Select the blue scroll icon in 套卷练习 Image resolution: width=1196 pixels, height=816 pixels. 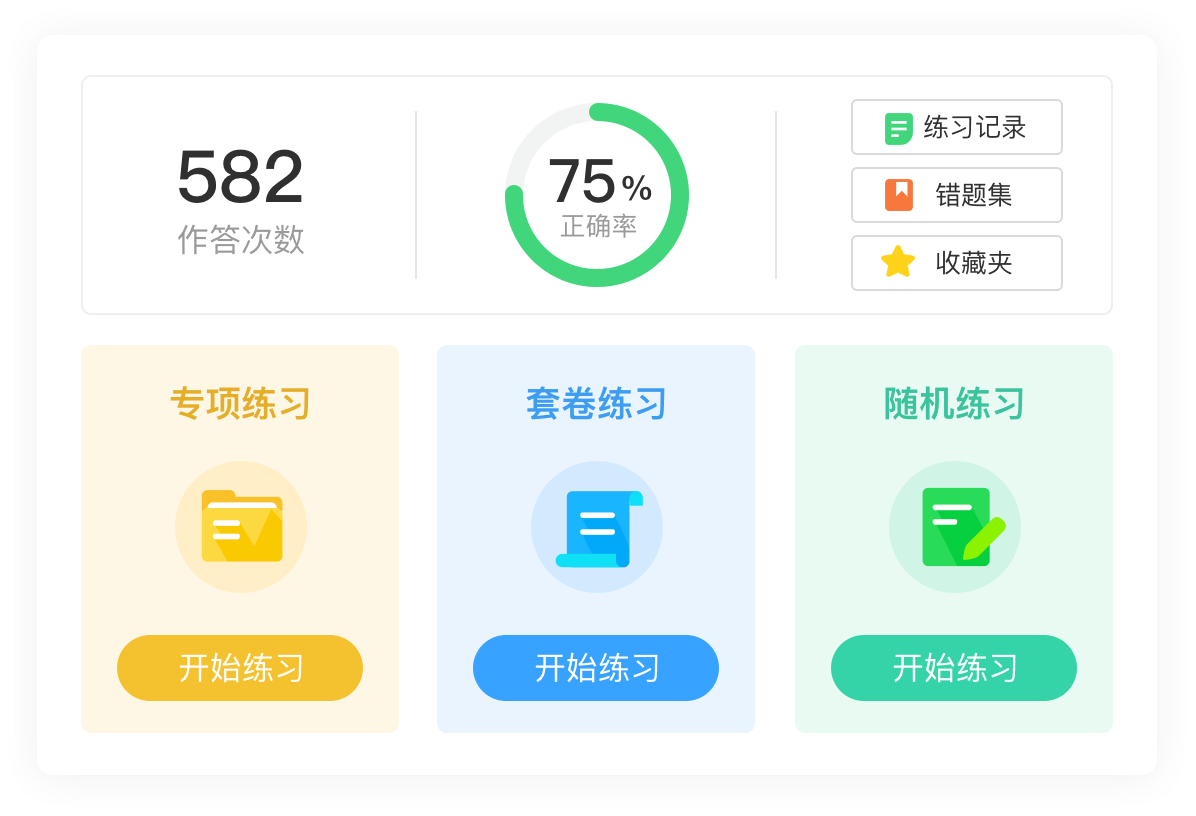pos(597,528)
